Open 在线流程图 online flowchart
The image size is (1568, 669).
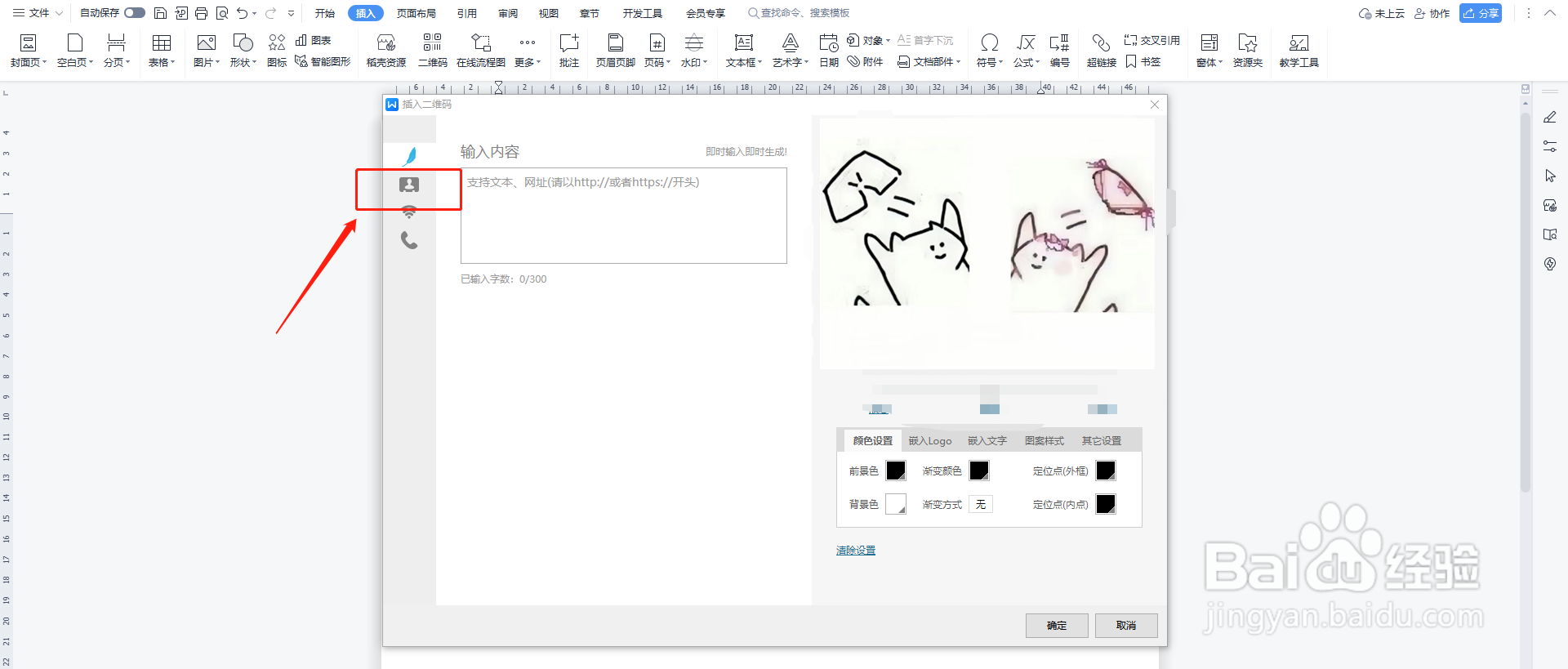click(481, 51)
